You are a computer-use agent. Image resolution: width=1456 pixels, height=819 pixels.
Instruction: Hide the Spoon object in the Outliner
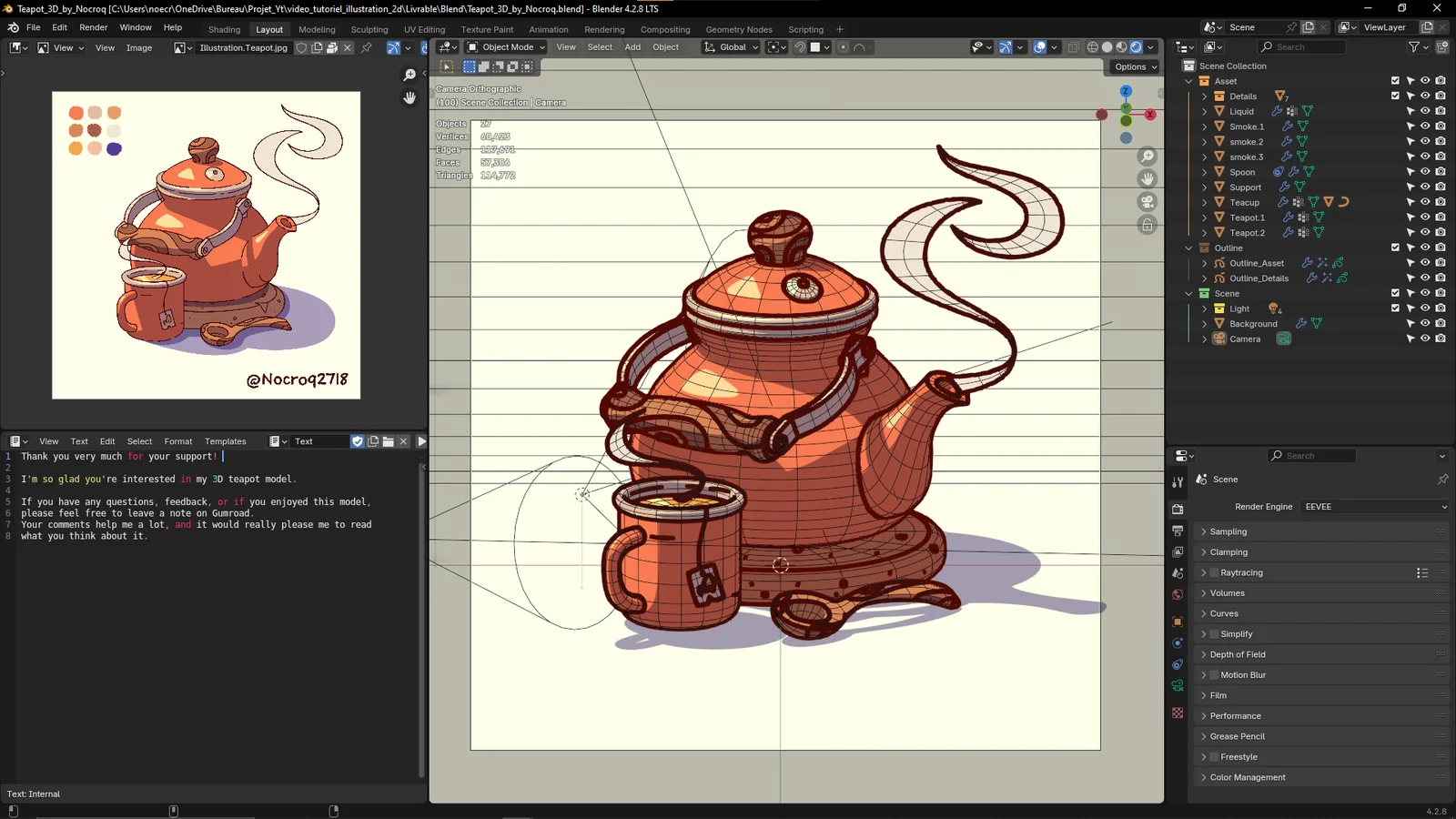coord(1424,172)
